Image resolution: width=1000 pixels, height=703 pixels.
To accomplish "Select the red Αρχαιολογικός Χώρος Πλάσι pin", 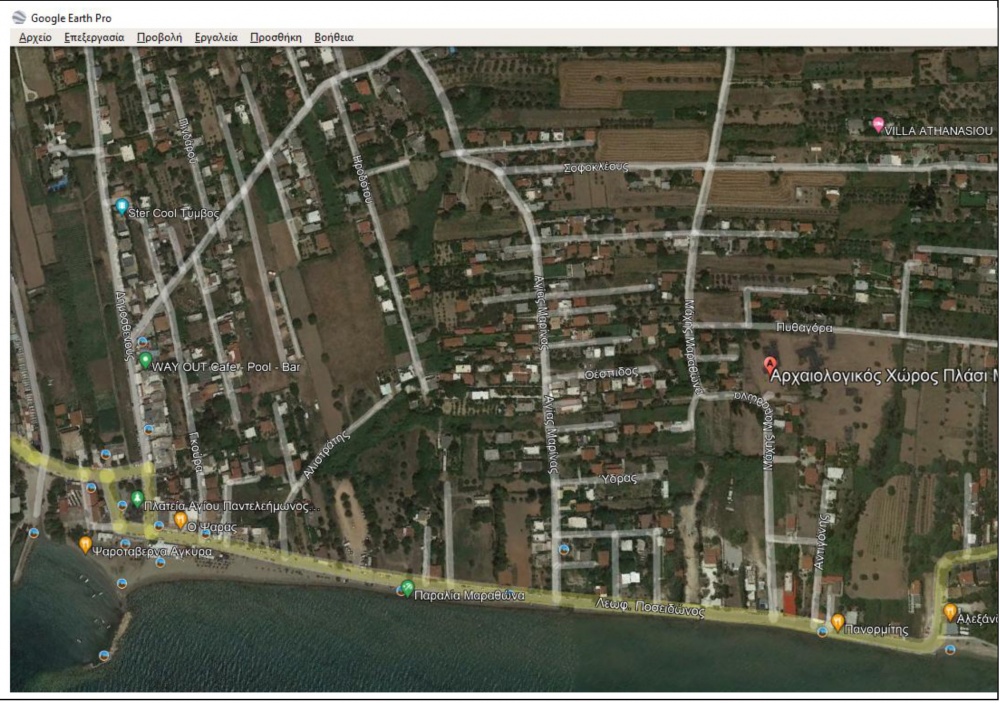I will (x=770, y=365).
